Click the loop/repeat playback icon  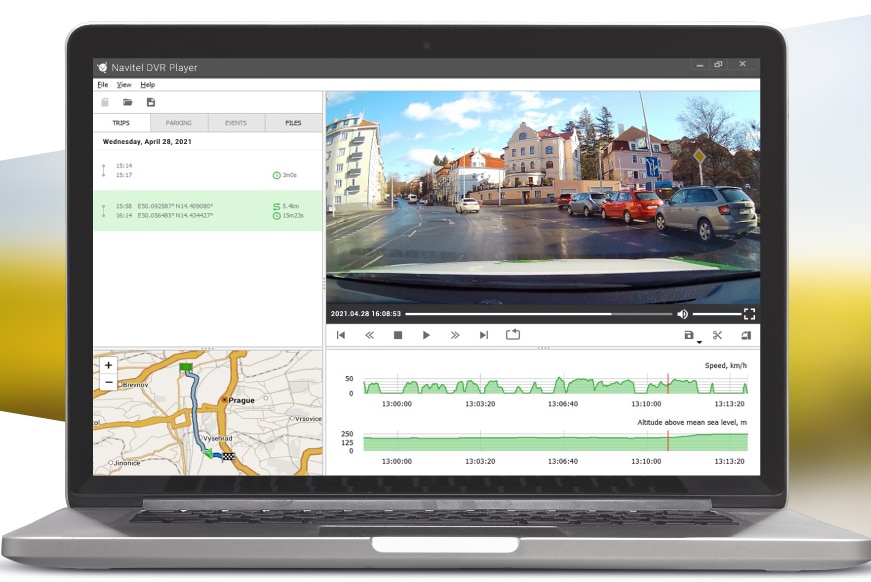tap(513, 334)
